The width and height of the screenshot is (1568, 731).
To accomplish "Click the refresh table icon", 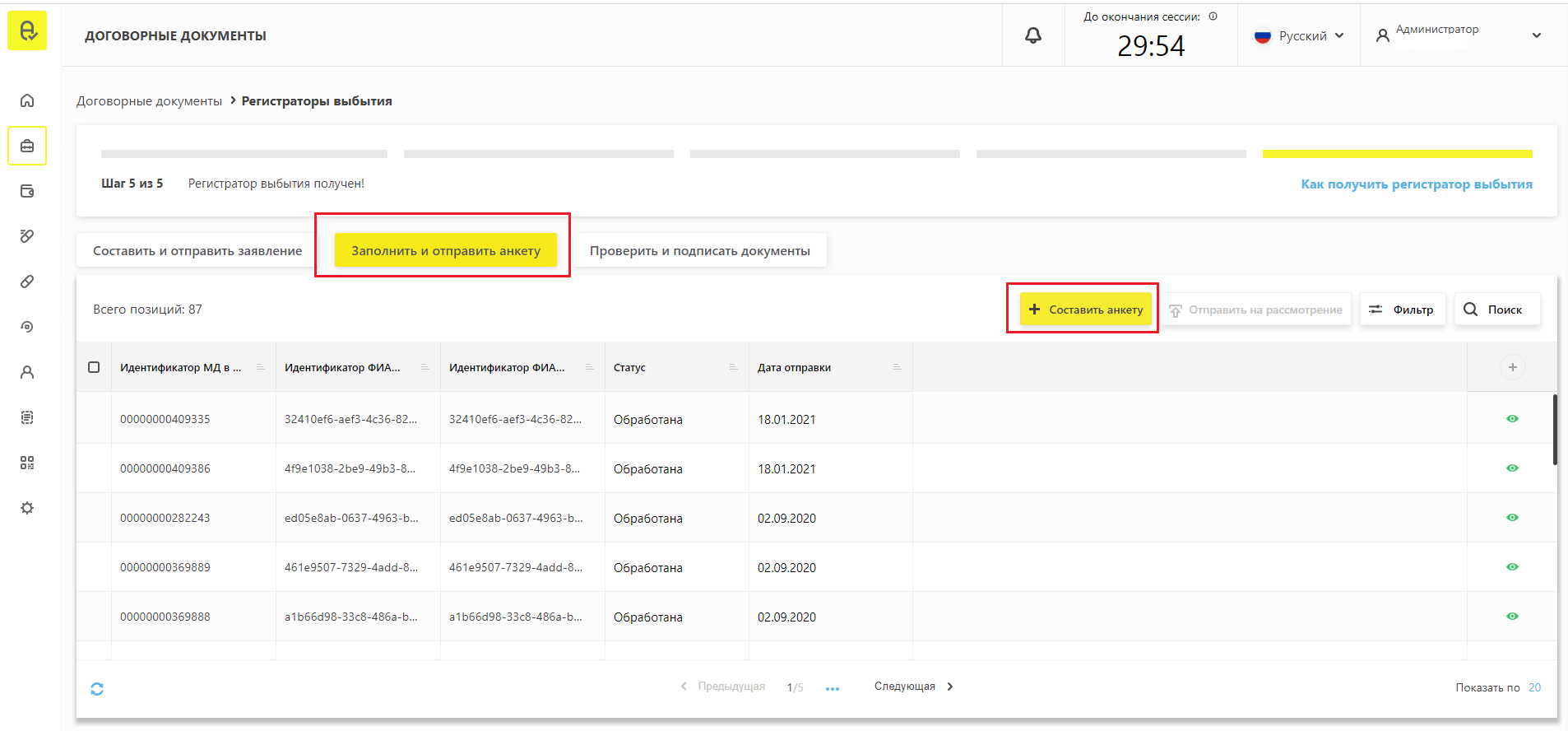I will (x=97, y=689).
